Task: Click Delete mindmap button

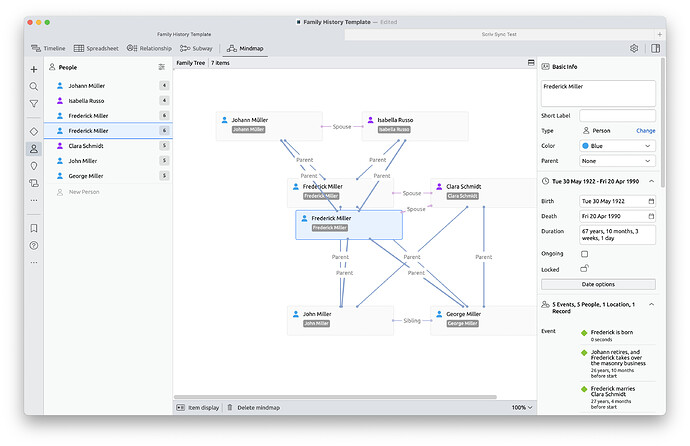Action: coord(257,408)
